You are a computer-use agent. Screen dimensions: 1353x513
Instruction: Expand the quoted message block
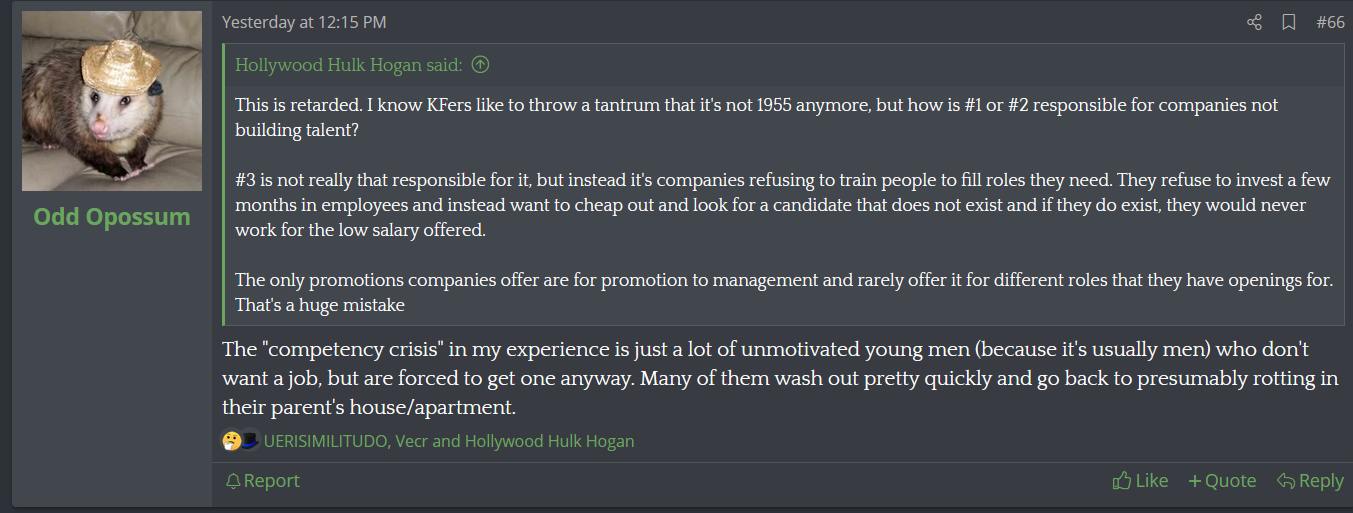[x=784, y=200]
